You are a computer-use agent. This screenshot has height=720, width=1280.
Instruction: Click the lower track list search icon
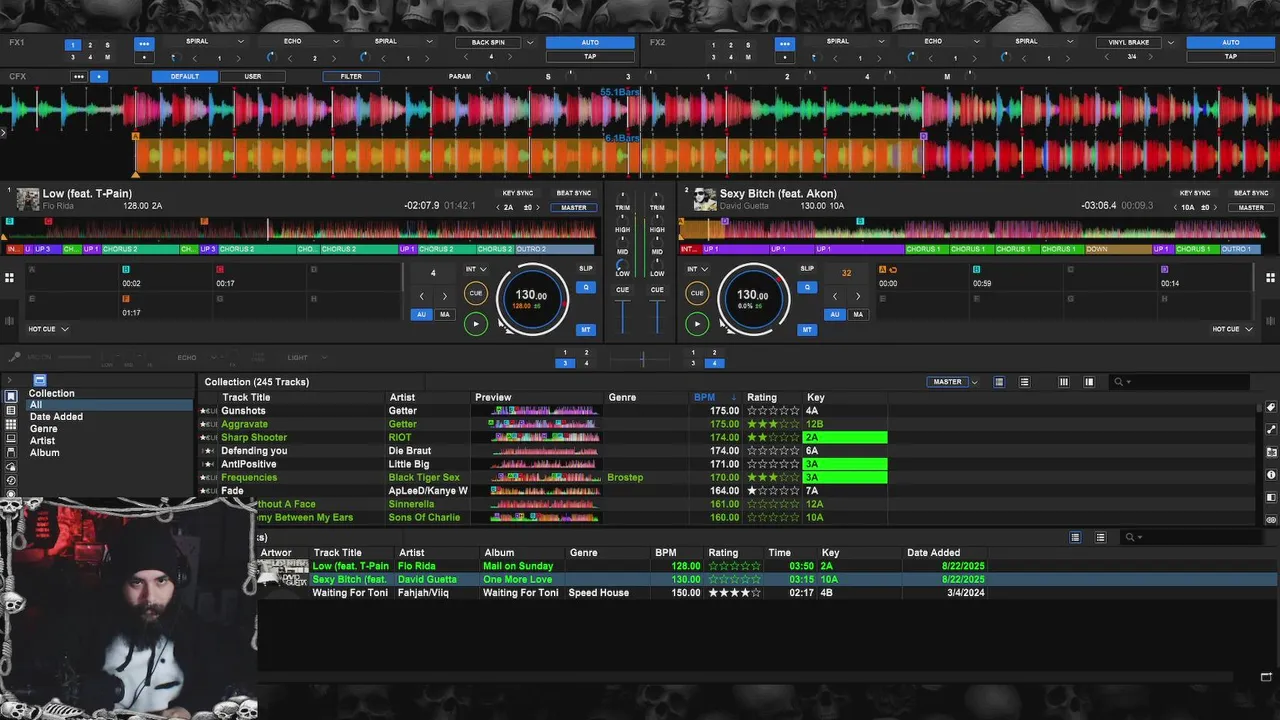(x=1130, y=537)
